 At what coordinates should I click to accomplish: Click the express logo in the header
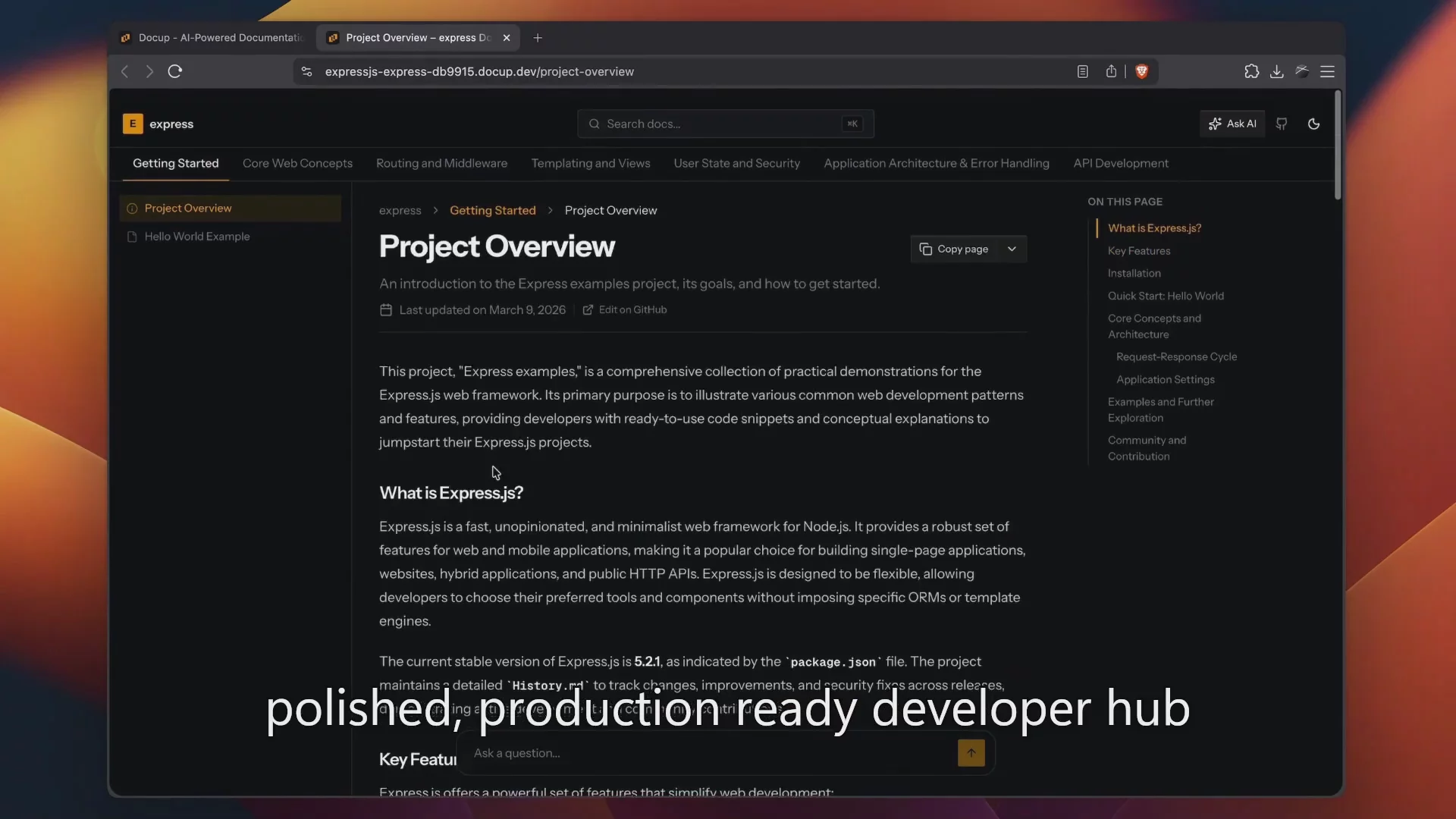point(158,124)
